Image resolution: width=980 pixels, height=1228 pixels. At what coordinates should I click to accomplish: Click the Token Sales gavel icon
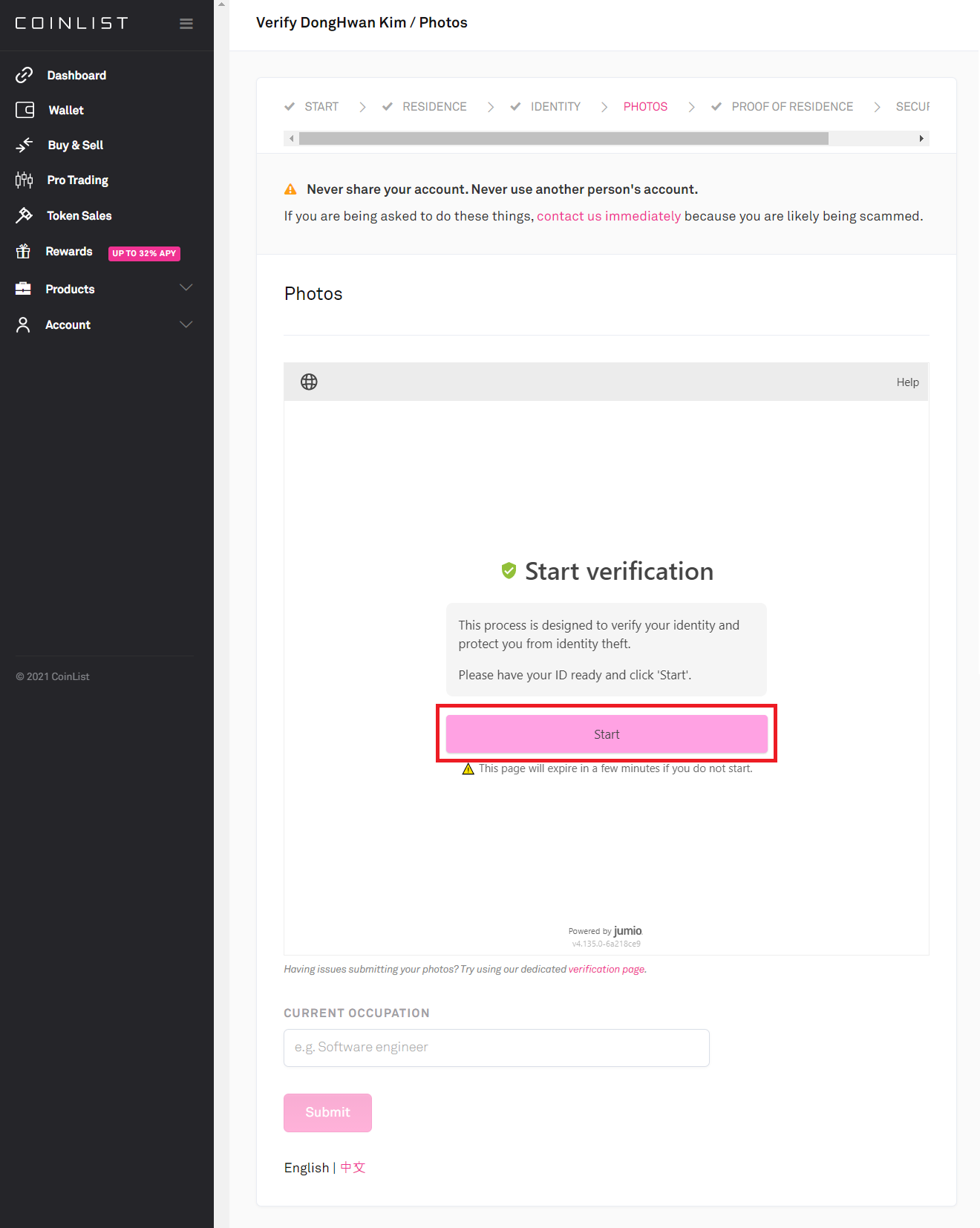(24, 215)
